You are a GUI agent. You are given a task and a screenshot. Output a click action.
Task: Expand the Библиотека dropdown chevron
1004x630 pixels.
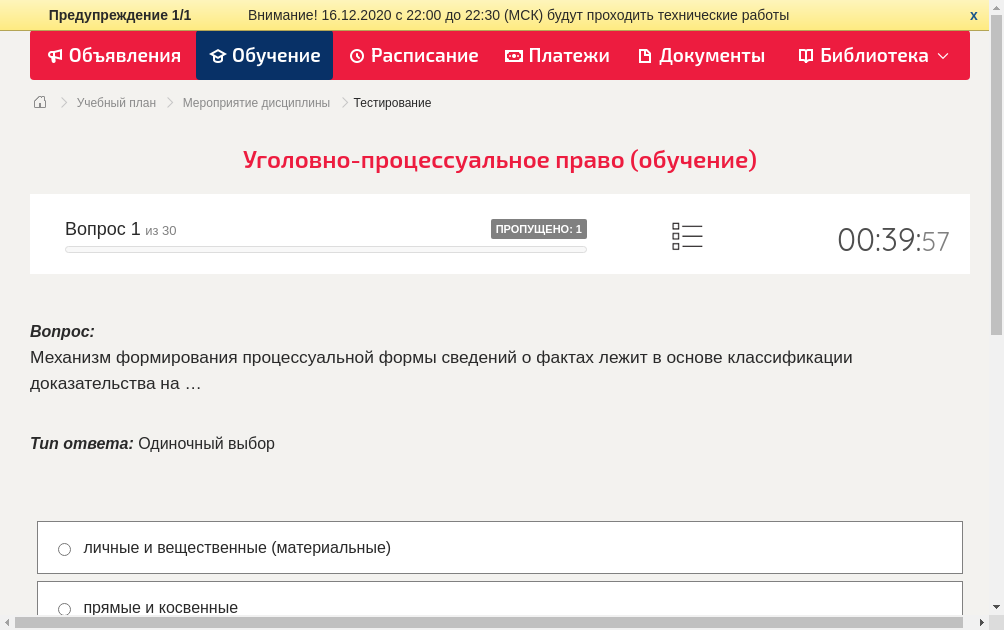pos(943,56)
